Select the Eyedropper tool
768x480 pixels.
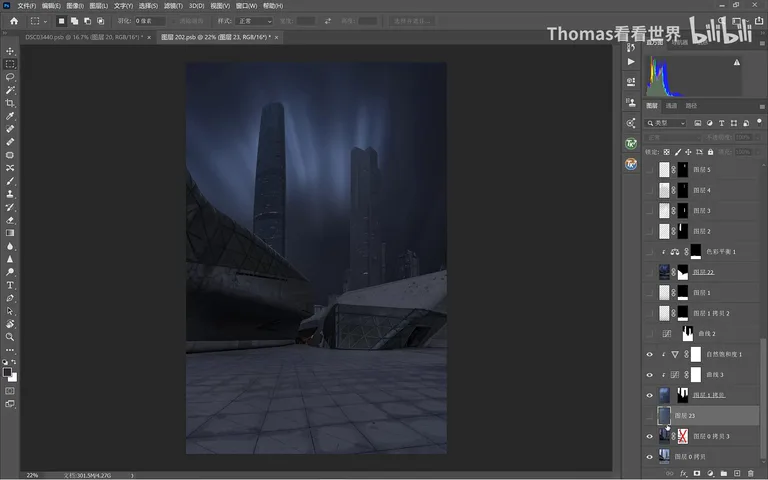10,116
